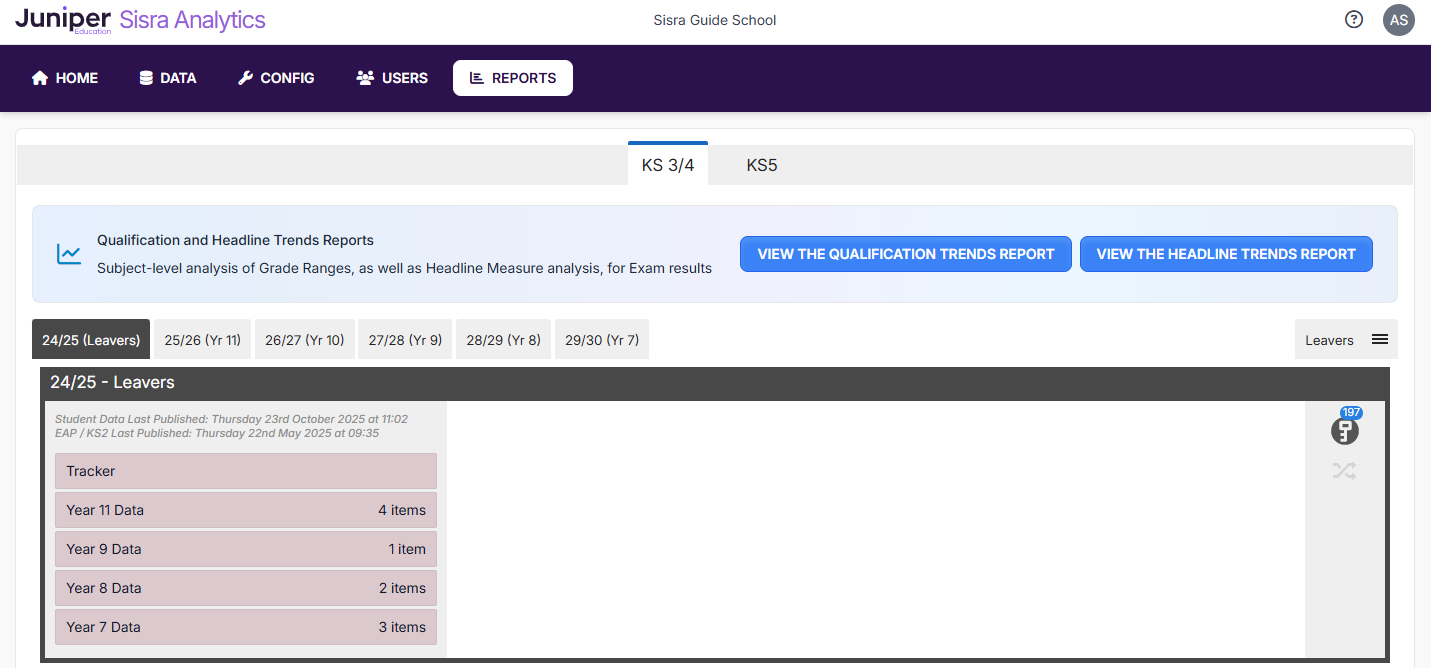Expand Year 7 Data with 3 items
1431x668 pixels.
click(x=245, y=627)
